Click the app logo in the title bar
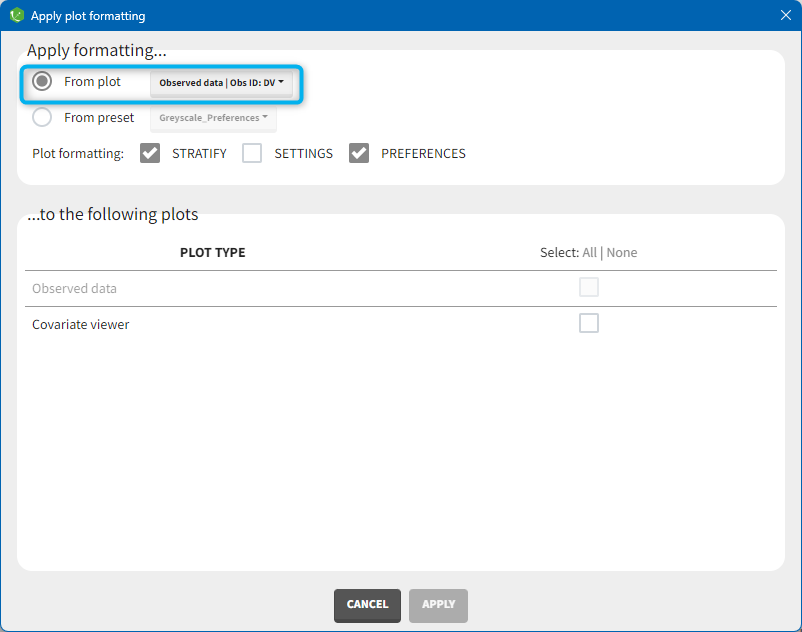This screenshot has height=632, width=802. point(16,15)
